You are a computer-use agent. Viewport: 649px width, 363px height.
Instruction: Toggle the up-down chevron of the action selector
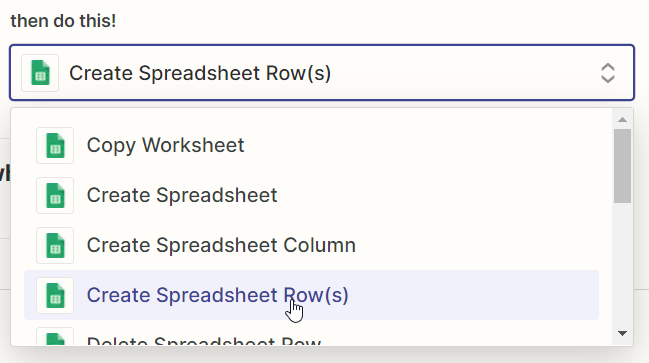(x=608, y=73)
